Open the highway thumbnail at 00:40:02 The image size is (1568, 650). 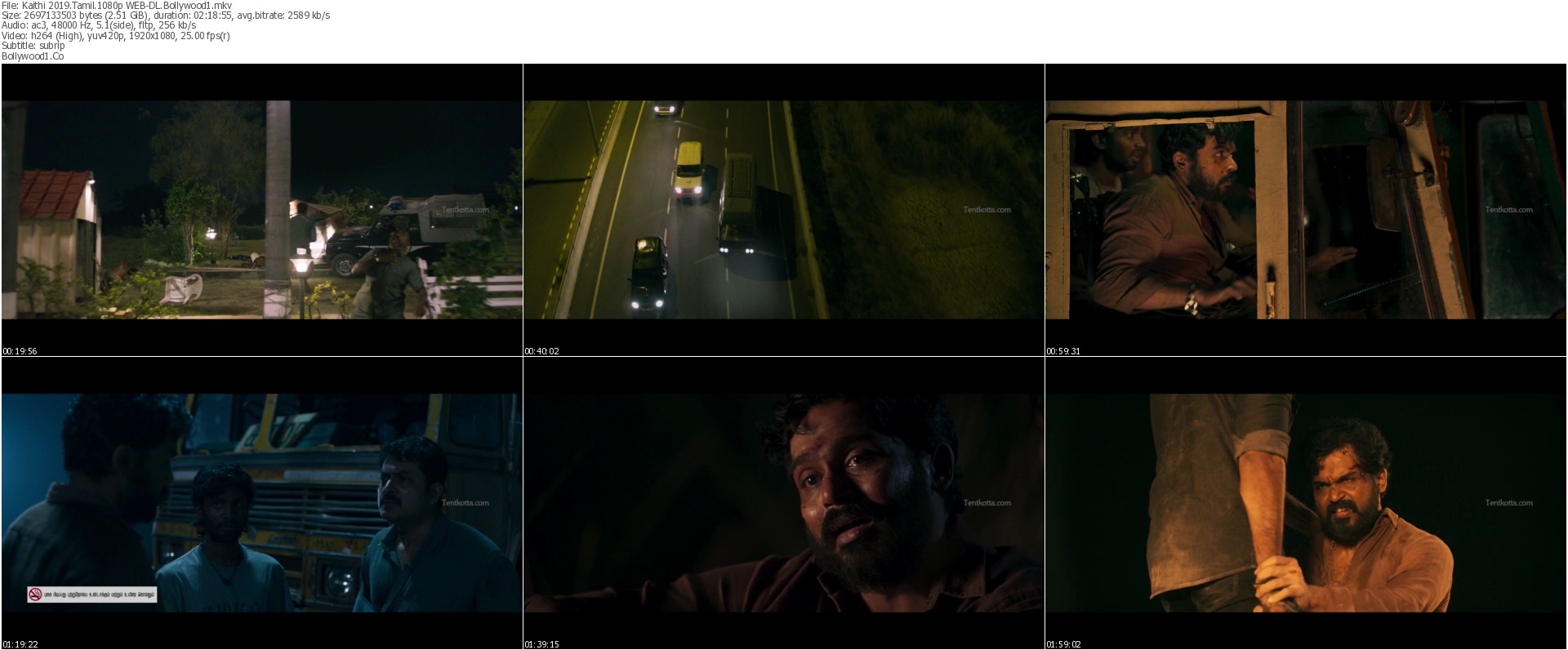(x=784, y=210)
